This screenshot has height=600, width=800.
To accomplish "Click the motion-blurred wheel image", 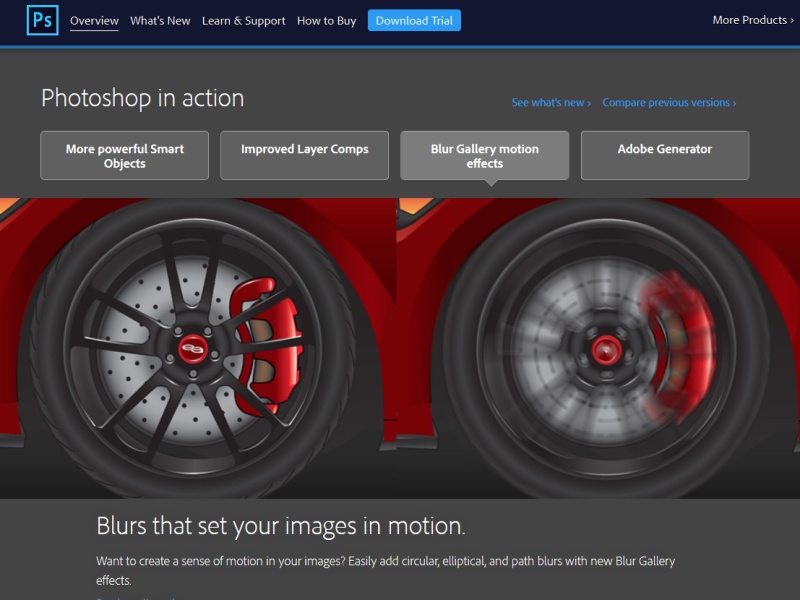I will point(598,348).
